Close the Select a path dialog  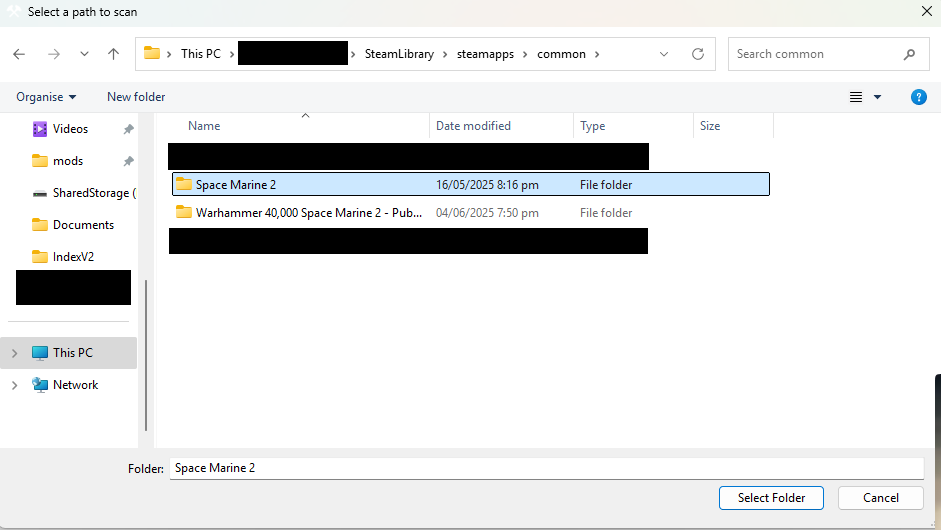927,11
